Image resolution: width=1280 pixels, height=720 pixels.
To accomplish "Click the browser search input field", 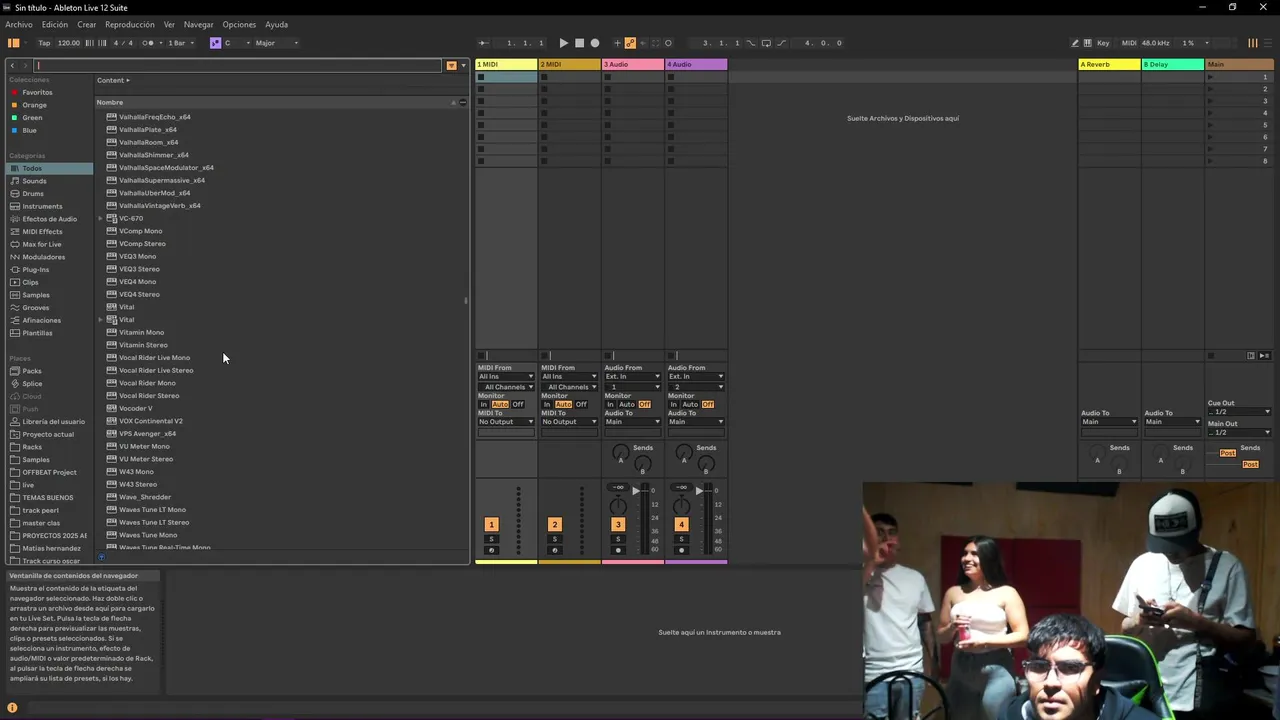I will (238, 65).
